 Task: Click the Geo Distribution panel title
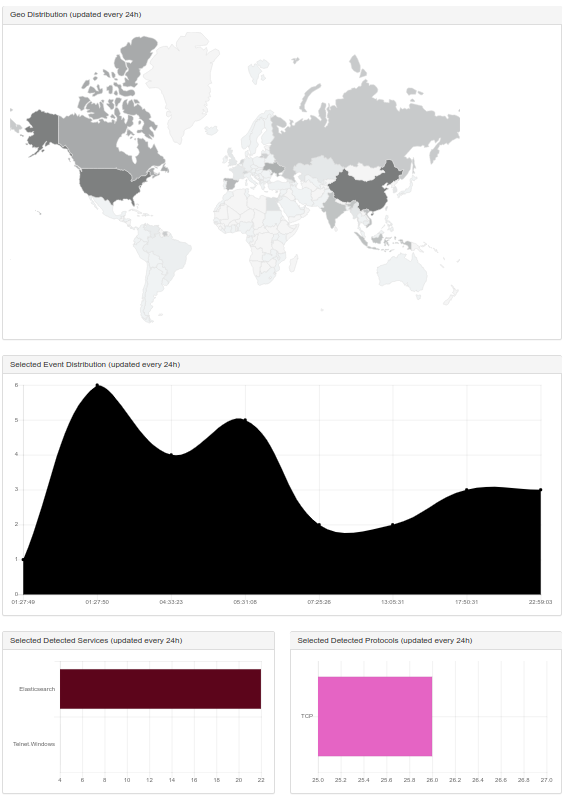[x=76, y=15]
